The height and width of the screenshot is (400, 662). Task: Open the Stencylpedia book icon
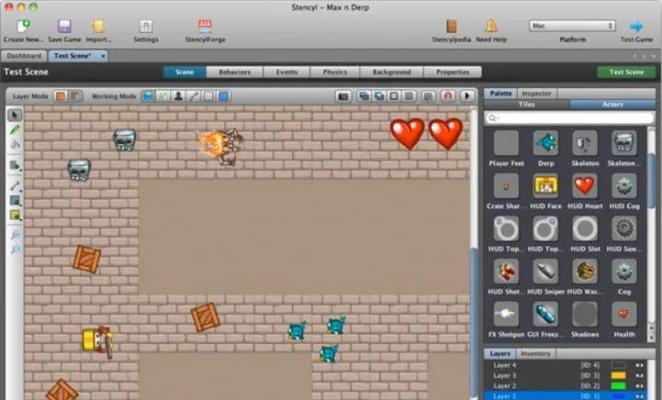pos(451,26)
